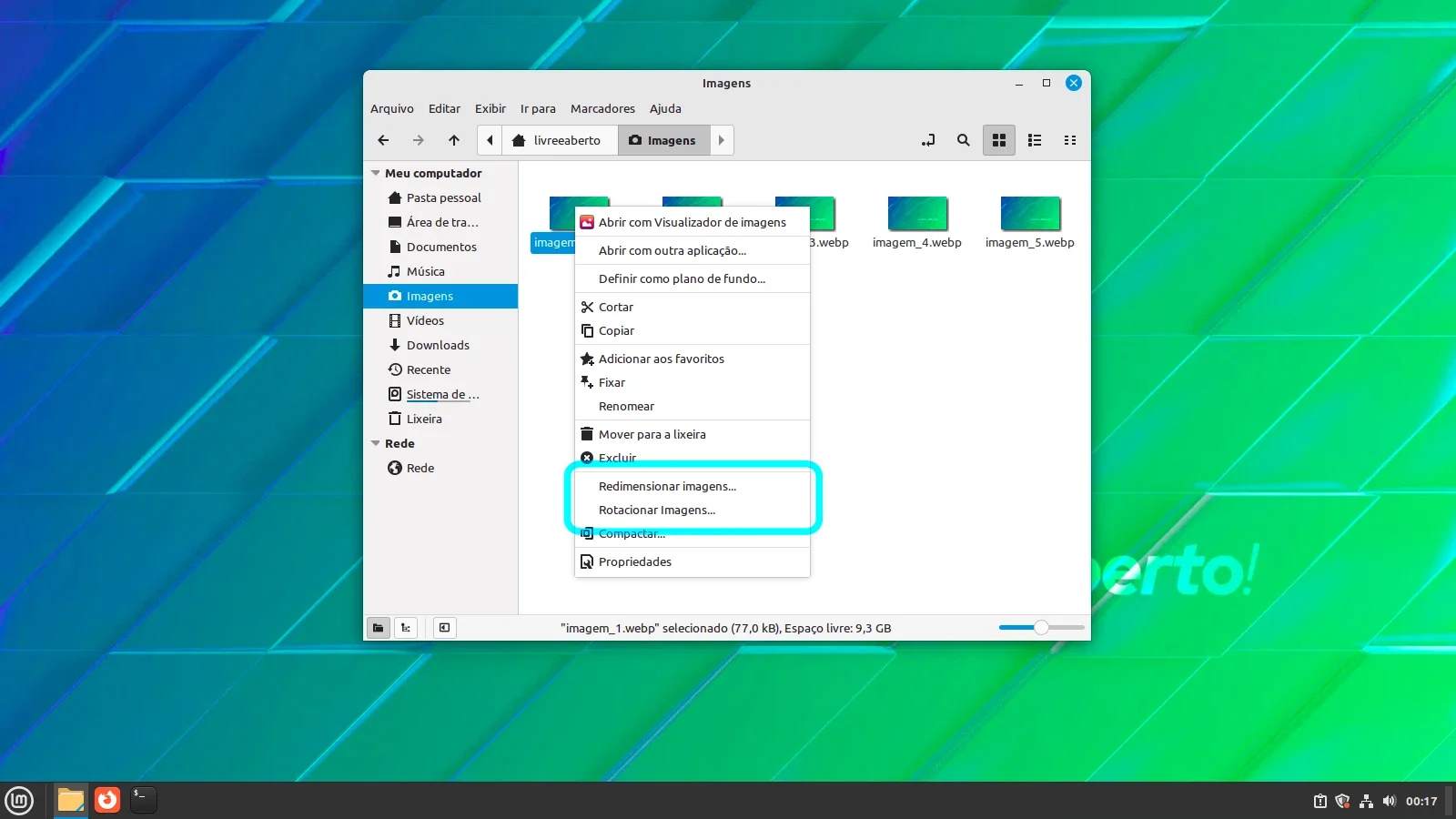Toggle the location entry icon
The image size is (1456, 819).
928,140
